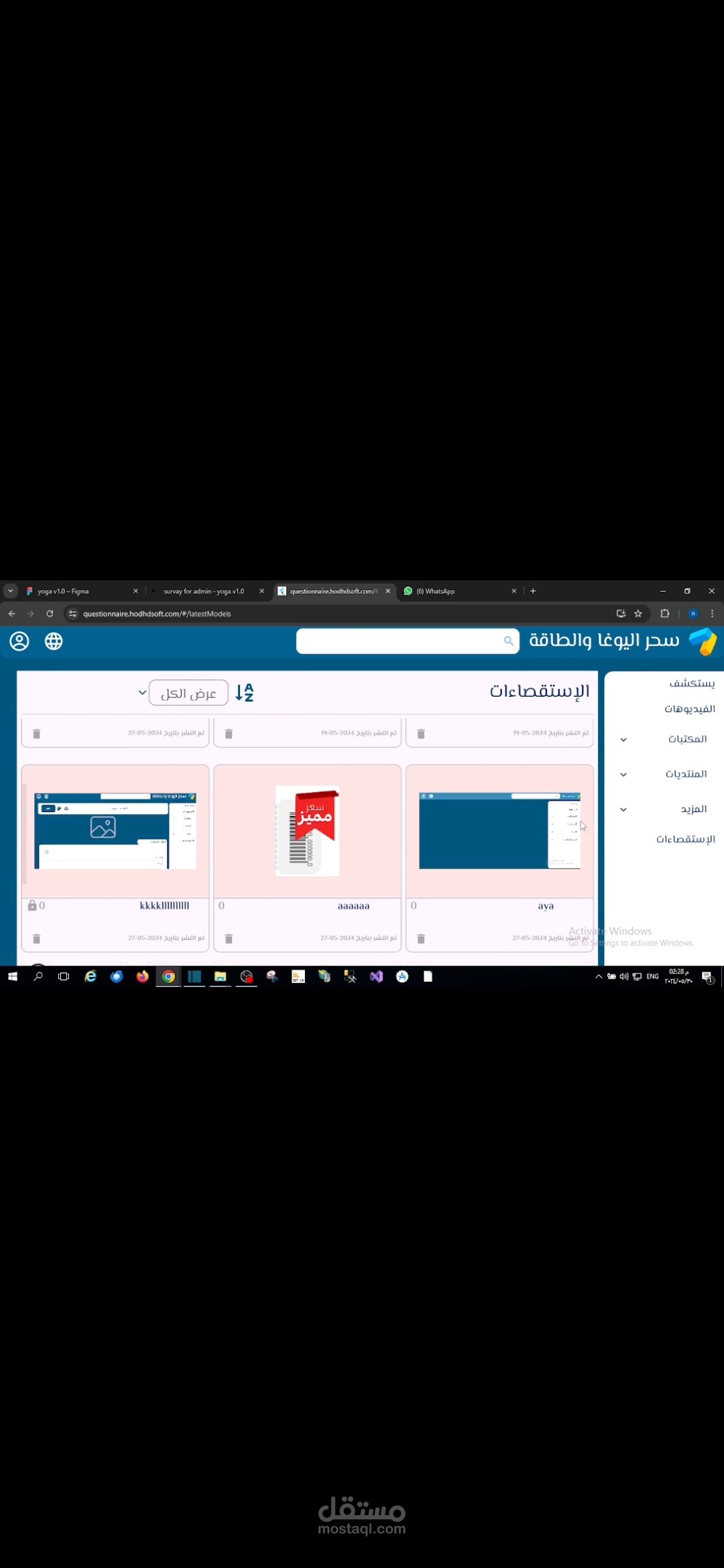This screenshot has width=724, height=1568.
Task: Click the magnifier icon in the search box
Action: [508, 641]
